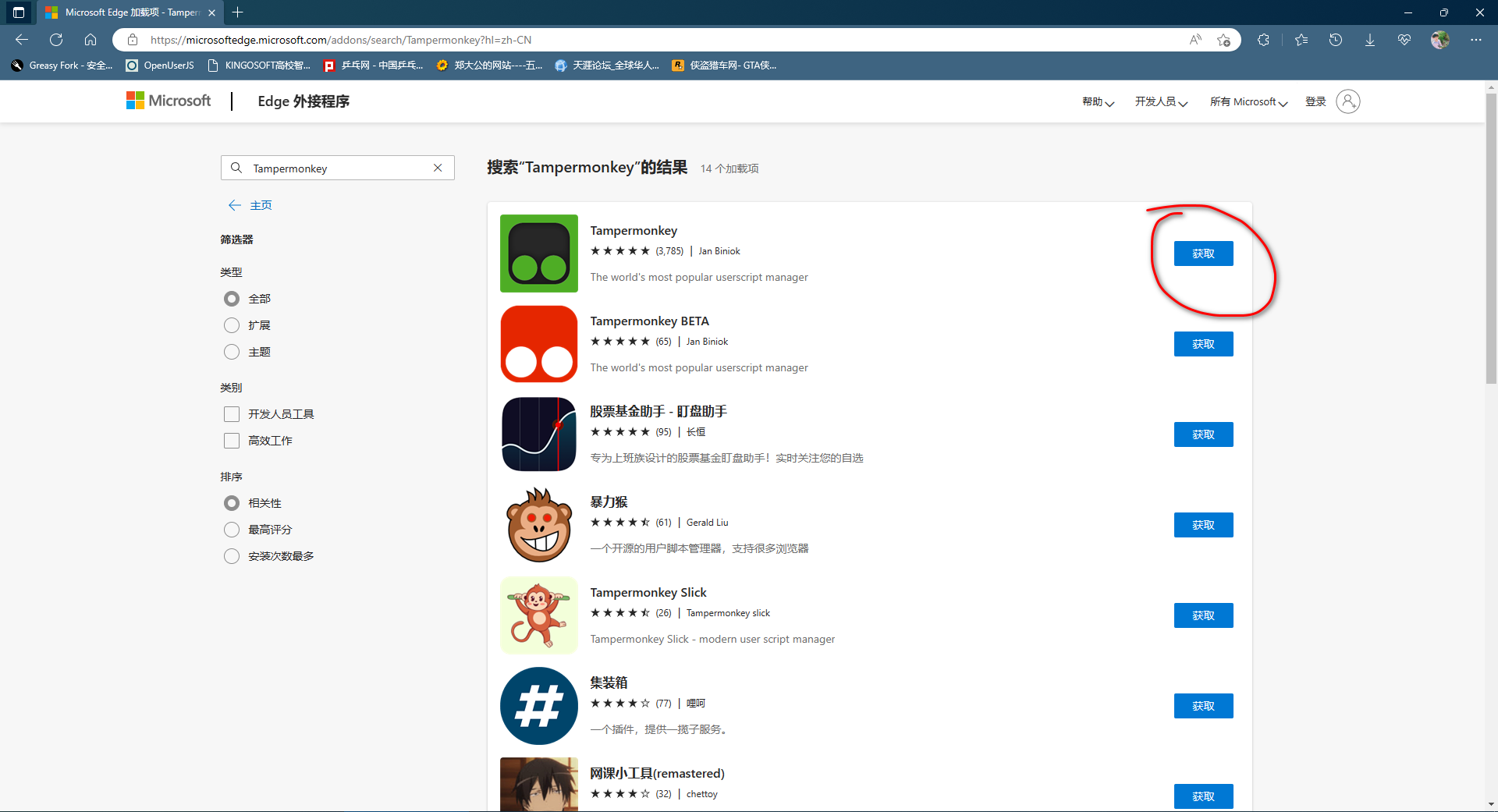Viewport: 1498px width, 812px height.
Task: Open the 网课小工具(remastered) anime thumbnail
Action: coord(539,785)
